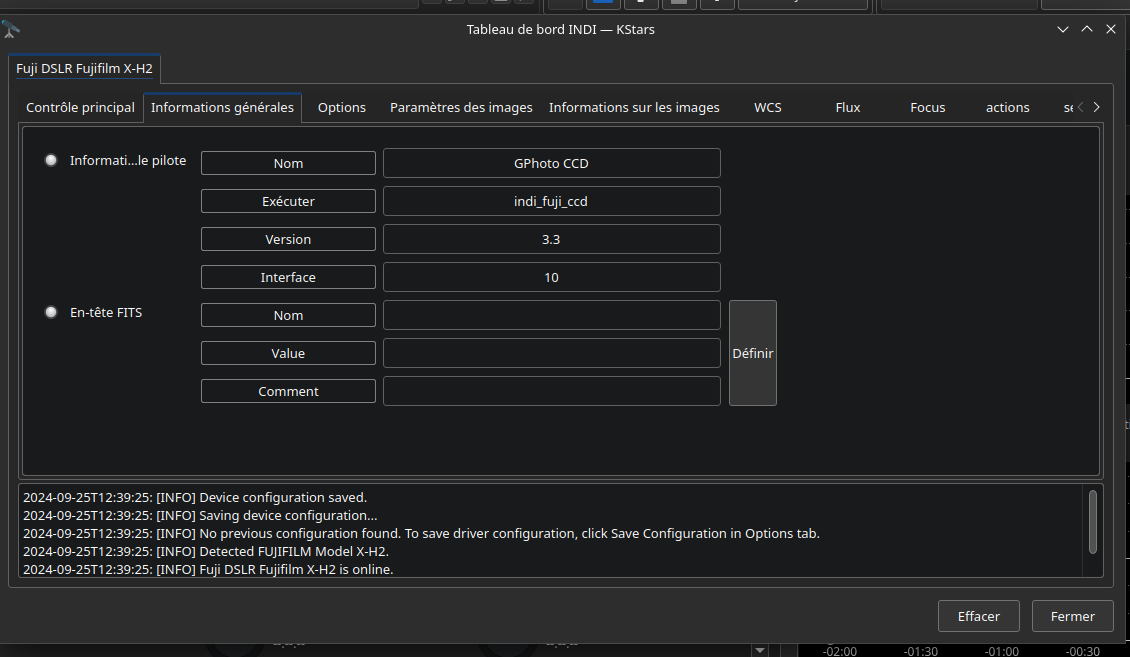This screenshot has width=1130, height=657.
Task: Click the FITS Value label
Action: (288, 353)
